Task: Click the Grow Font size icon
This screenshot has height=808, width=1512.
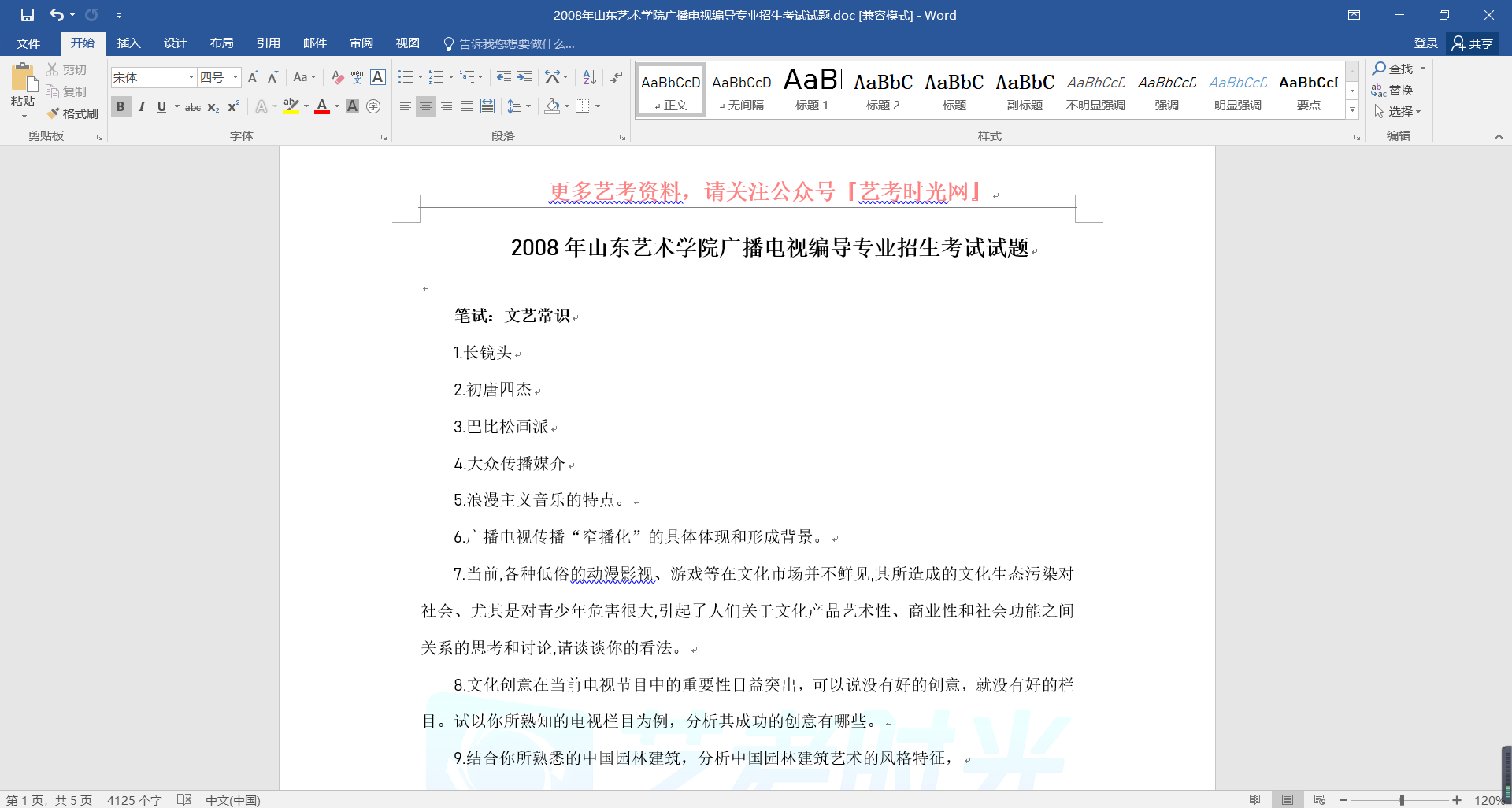Action: (x=253, y=77)
